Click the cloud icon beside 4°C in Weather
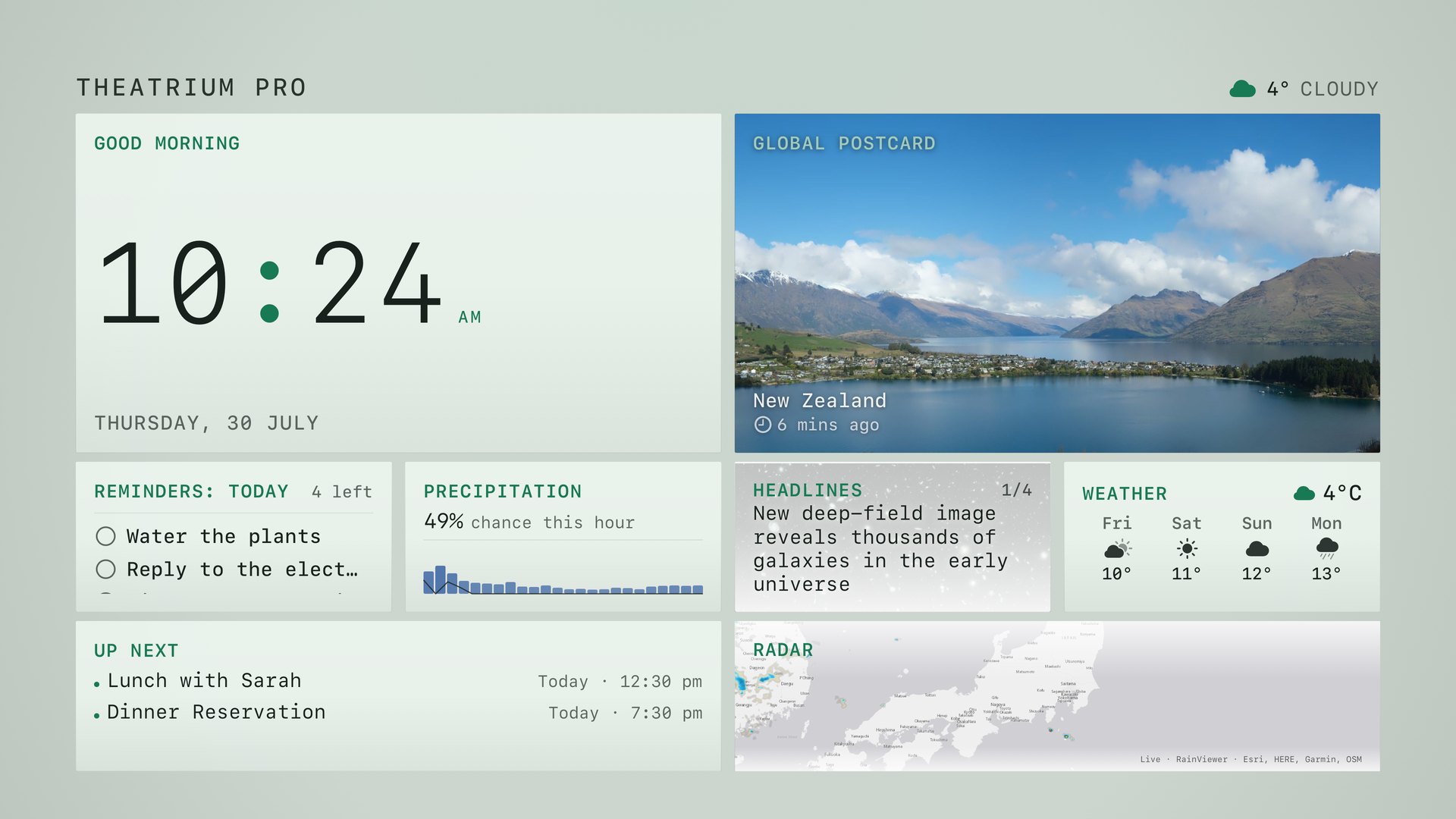The image size is (1456, 819). [1304, 494]
